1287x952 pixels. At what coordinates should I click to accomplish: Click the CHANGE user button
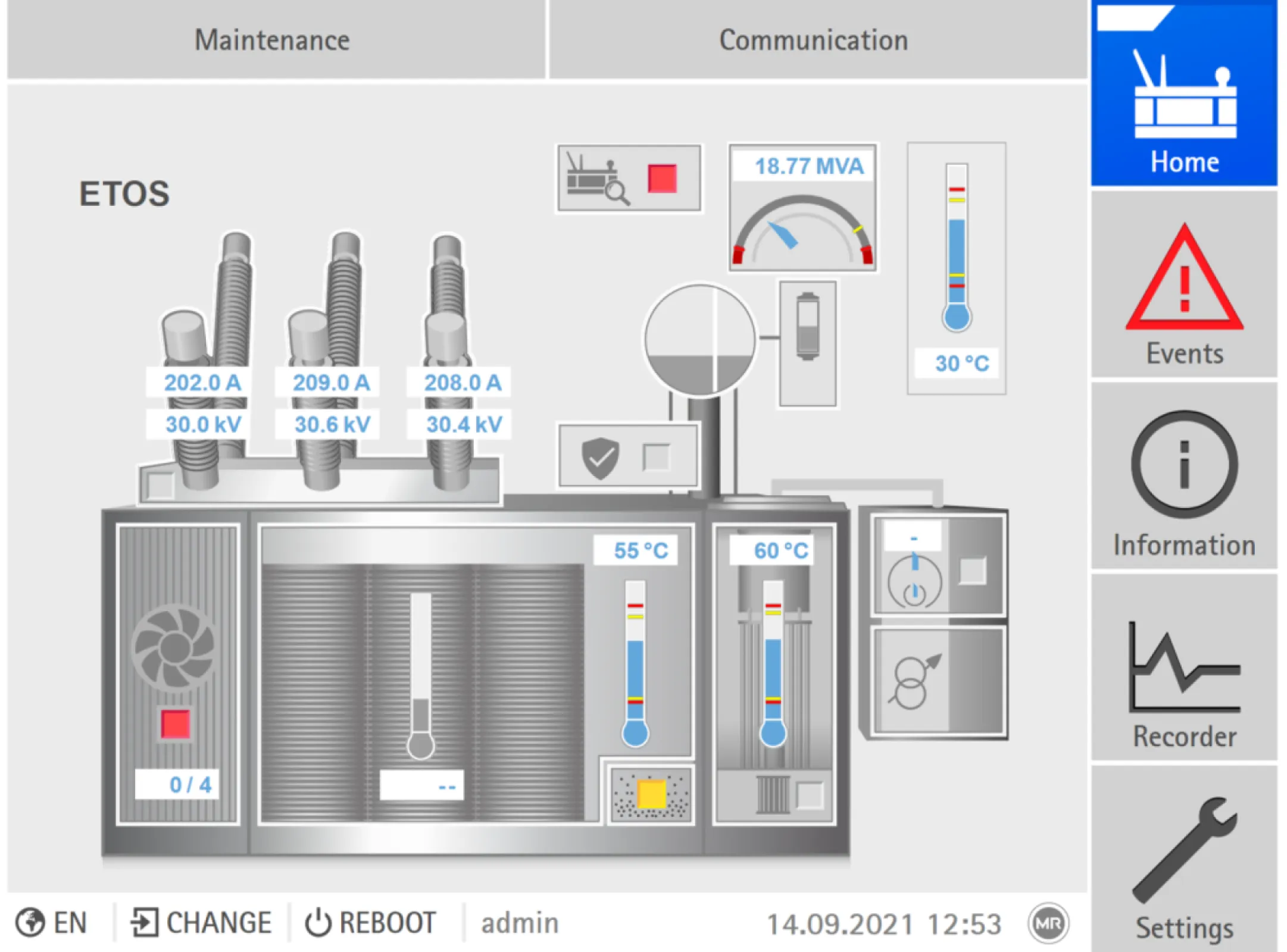tap(202, 923)
